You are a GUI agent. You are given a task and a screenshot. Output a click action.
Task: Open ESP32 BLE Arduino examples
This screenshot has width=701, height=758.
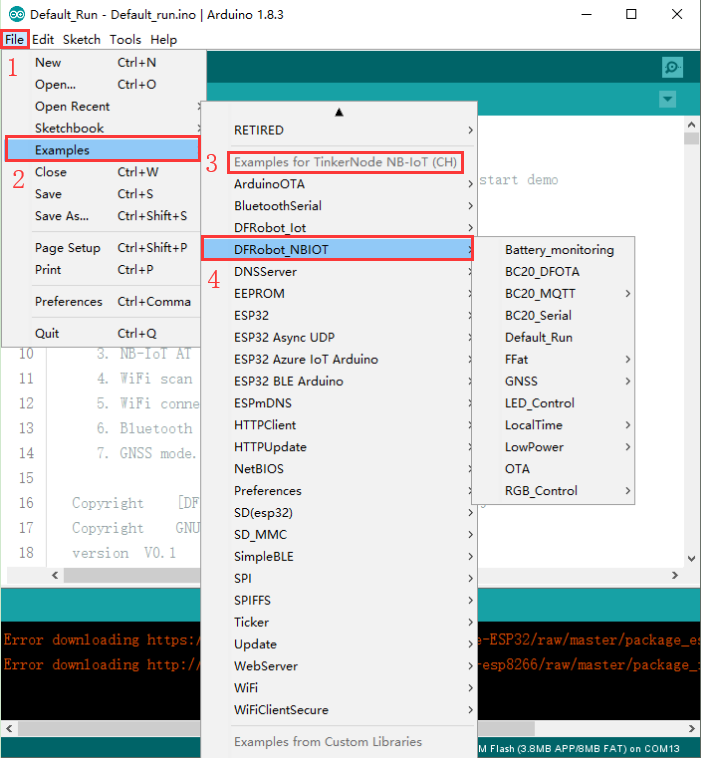pyautogui.click(x=339, y=381)
